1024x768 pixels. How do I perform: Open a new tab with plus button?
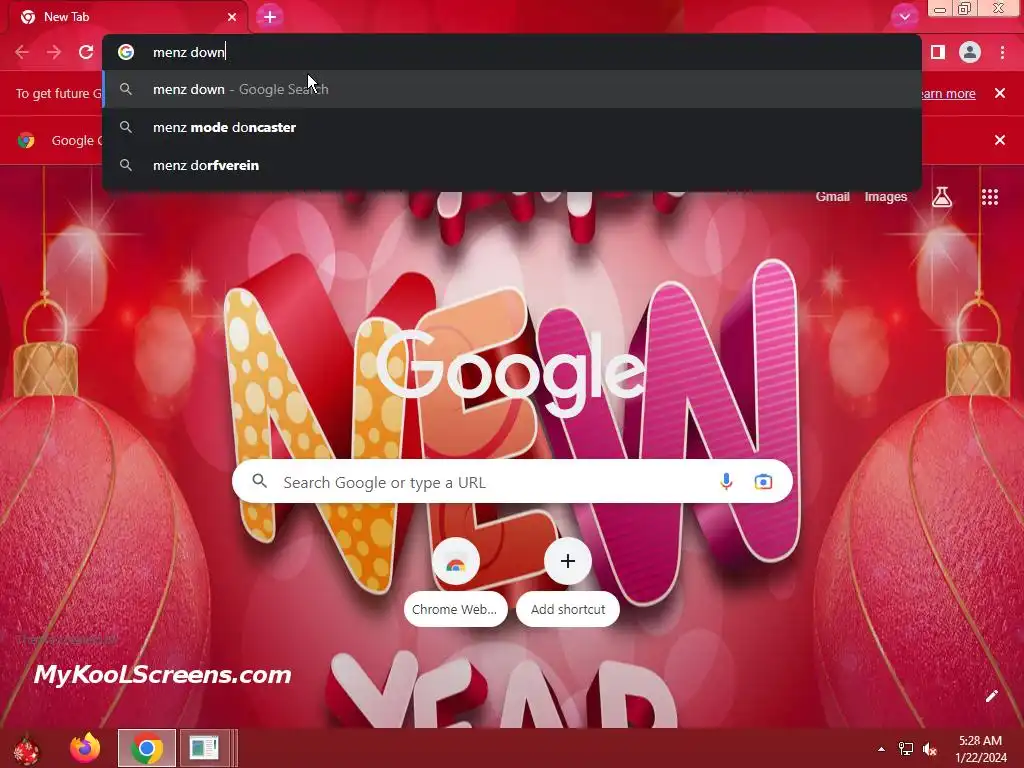click(x=270, y=17)
